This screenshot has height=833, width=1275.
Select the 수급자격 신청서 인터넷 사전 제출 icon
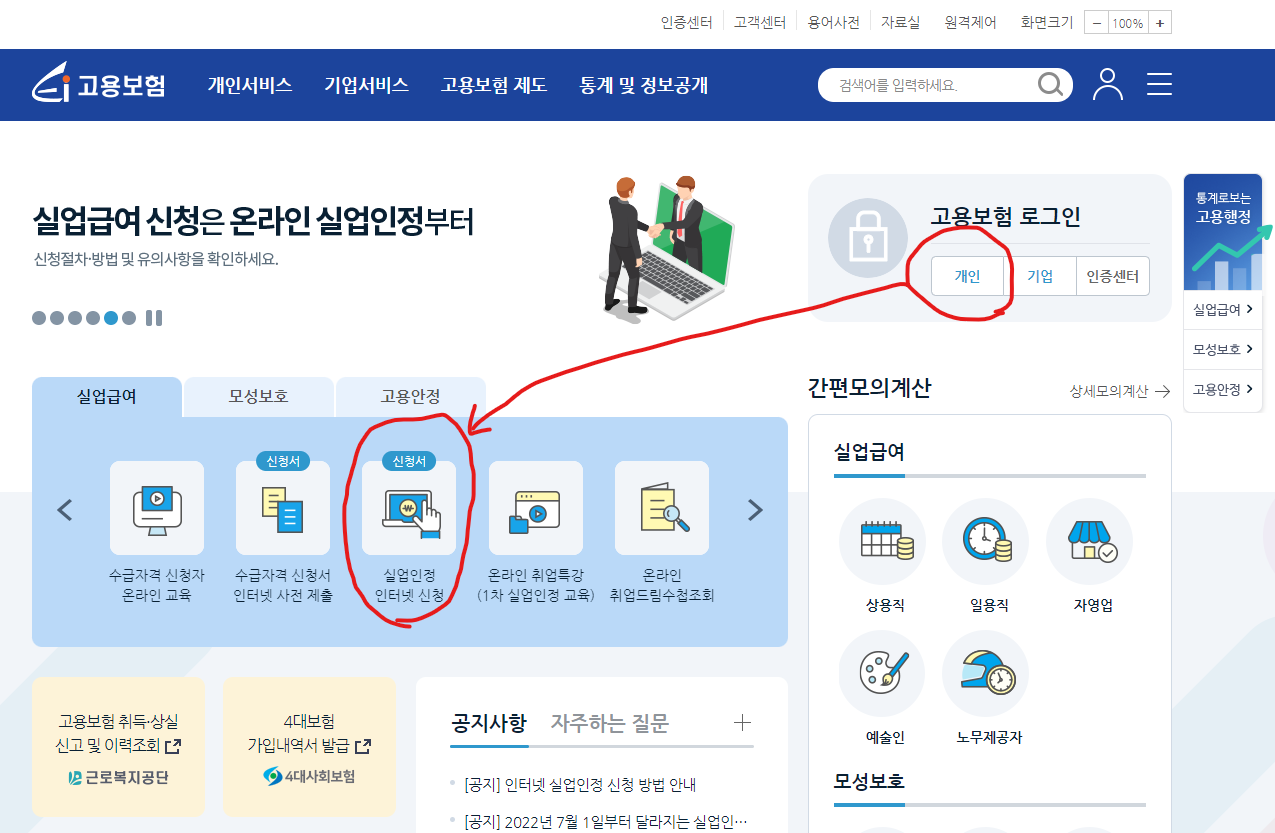coord(282,508)
